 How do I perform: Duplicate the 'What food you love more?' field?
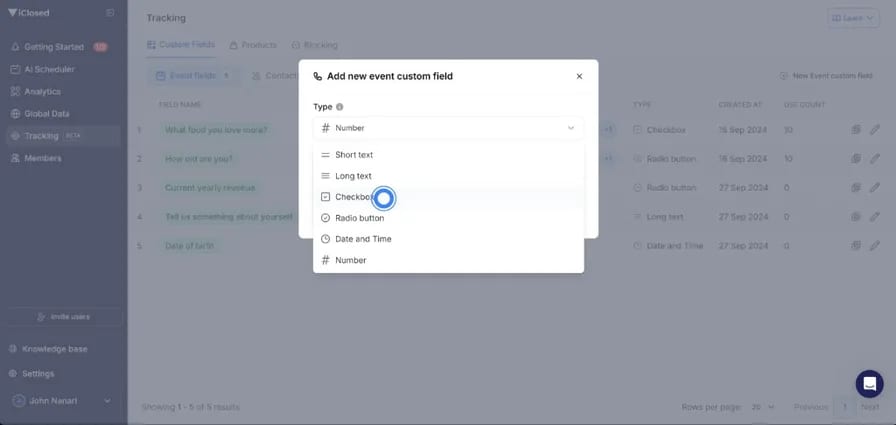pyautogui.click(x=856, y=130)
